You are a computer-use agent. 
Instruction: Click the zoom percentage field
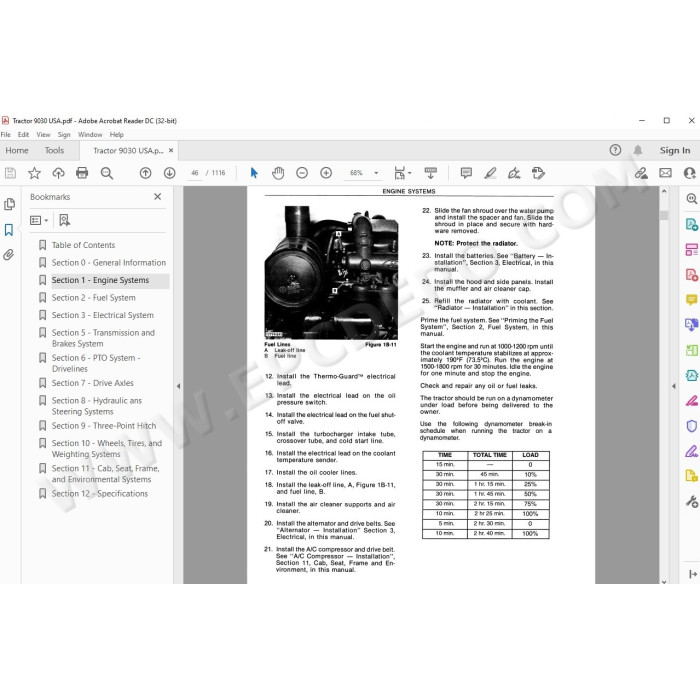(357, 173)
